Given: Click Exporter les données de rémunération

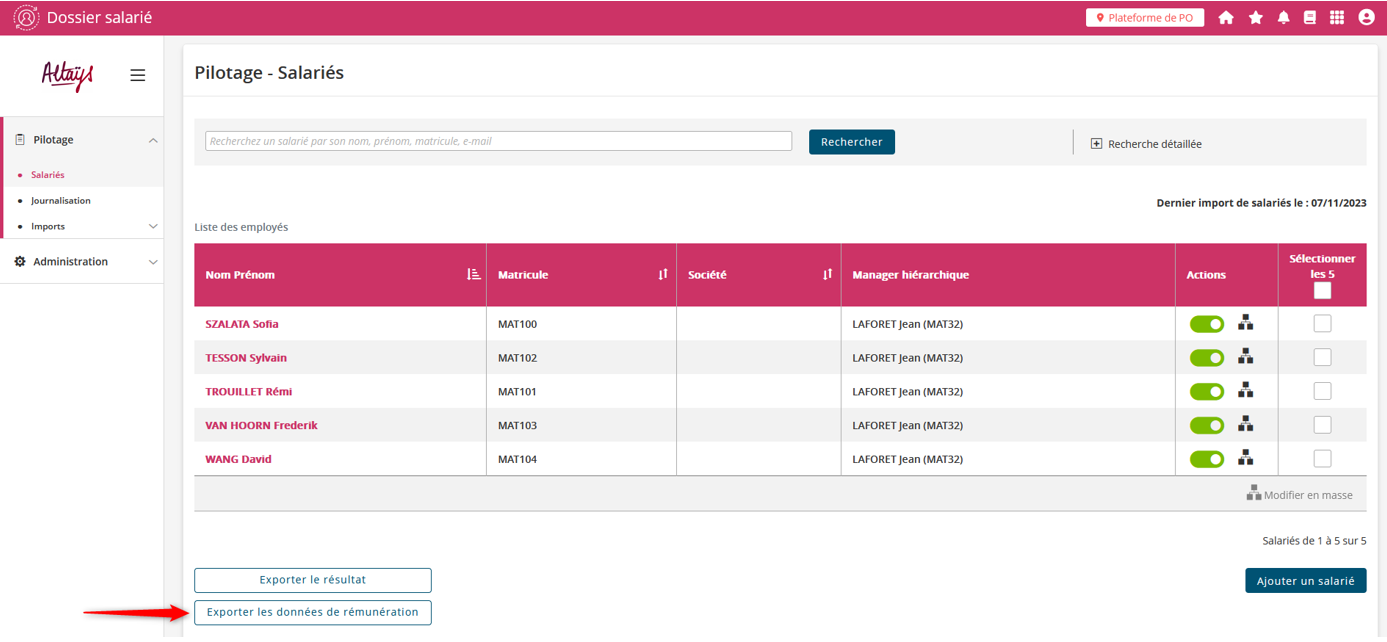Looking at the screenshot, I should click(312, 612).
